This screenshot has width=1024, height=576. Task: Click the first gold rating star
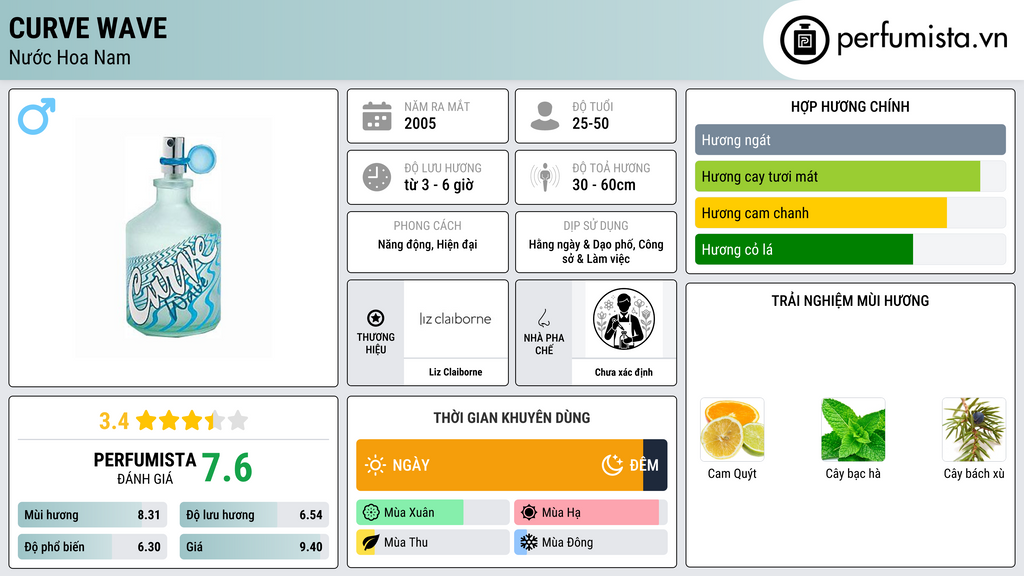[x=146, y=420]
